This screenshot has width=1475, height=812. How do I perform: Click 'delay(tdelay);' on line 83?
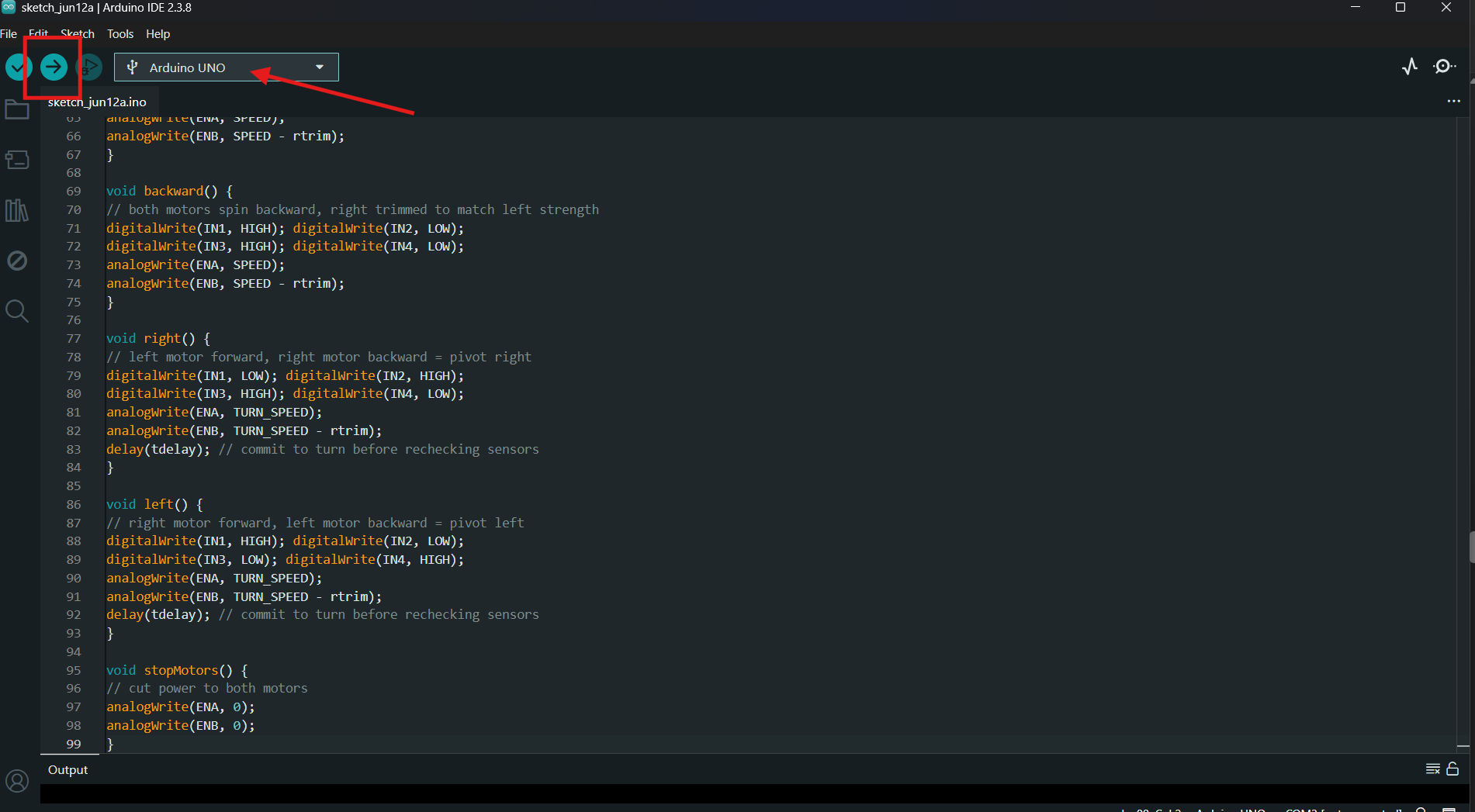(x=158, y=450)
